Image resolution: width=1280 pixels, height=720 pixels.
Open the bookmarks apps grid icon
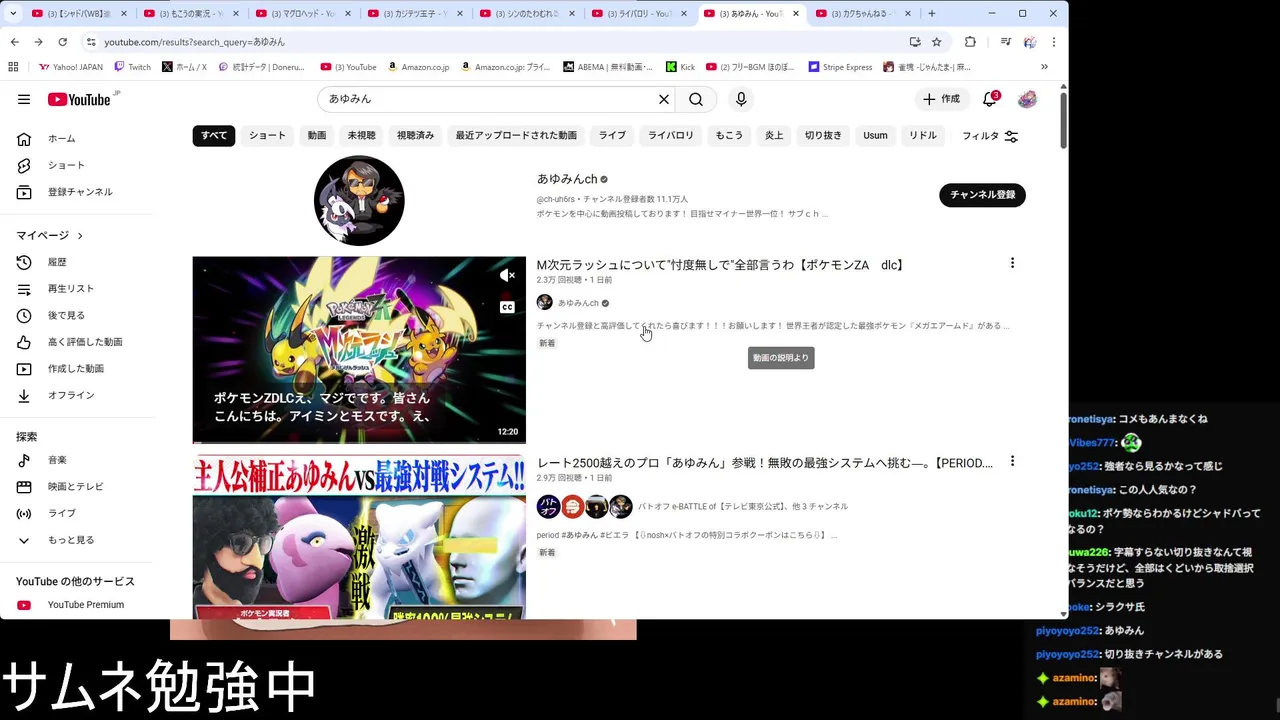[13, 67]
